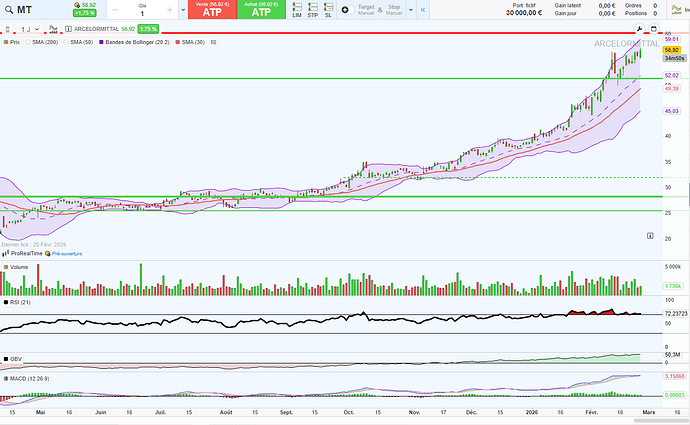Click the STP stop order icon
Image resolution: width=690 pixels, height=425 pixels.
[313, 11]
